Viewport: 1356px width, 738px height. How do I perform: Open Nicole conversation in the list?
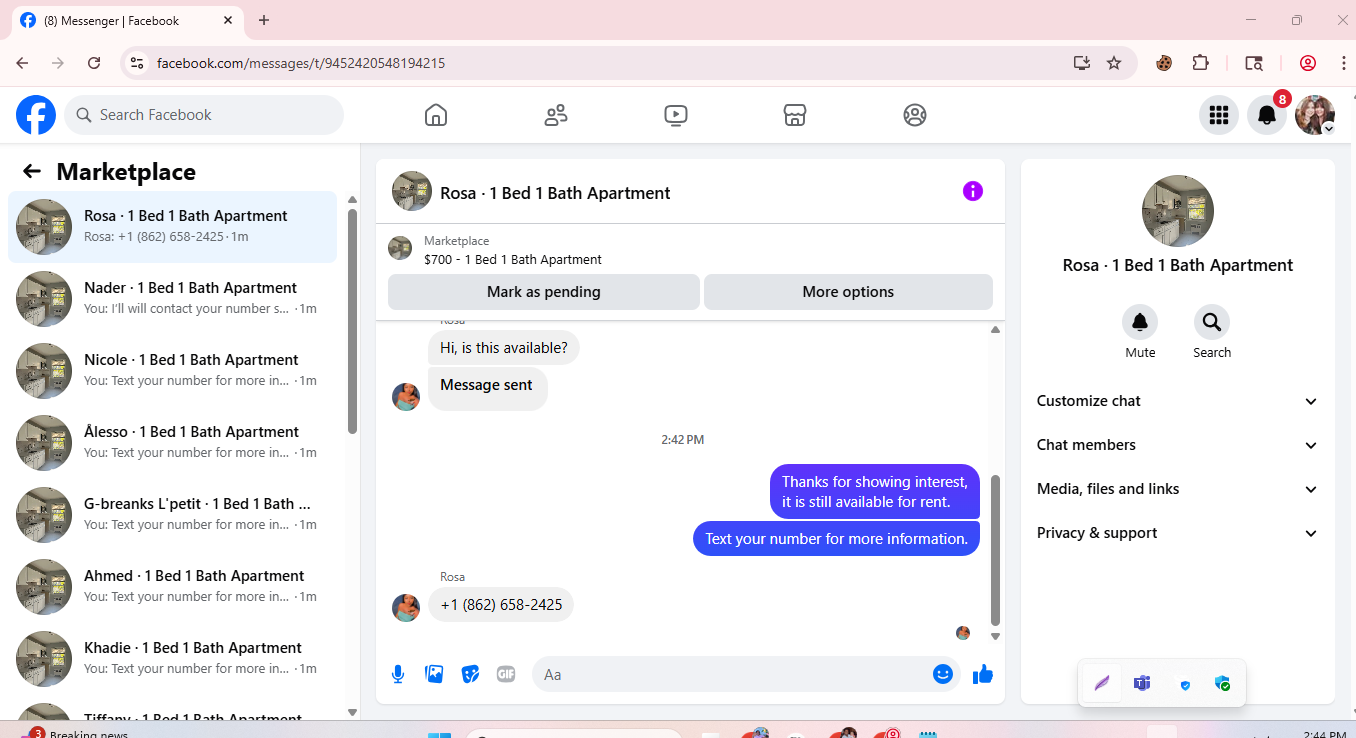click(x=172, y=371)
